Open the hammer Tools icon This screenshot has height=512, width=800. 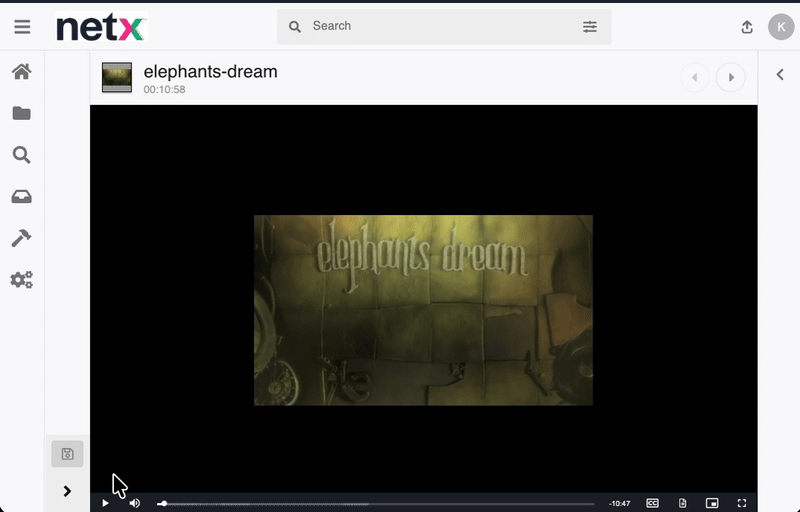coord(21,238)
